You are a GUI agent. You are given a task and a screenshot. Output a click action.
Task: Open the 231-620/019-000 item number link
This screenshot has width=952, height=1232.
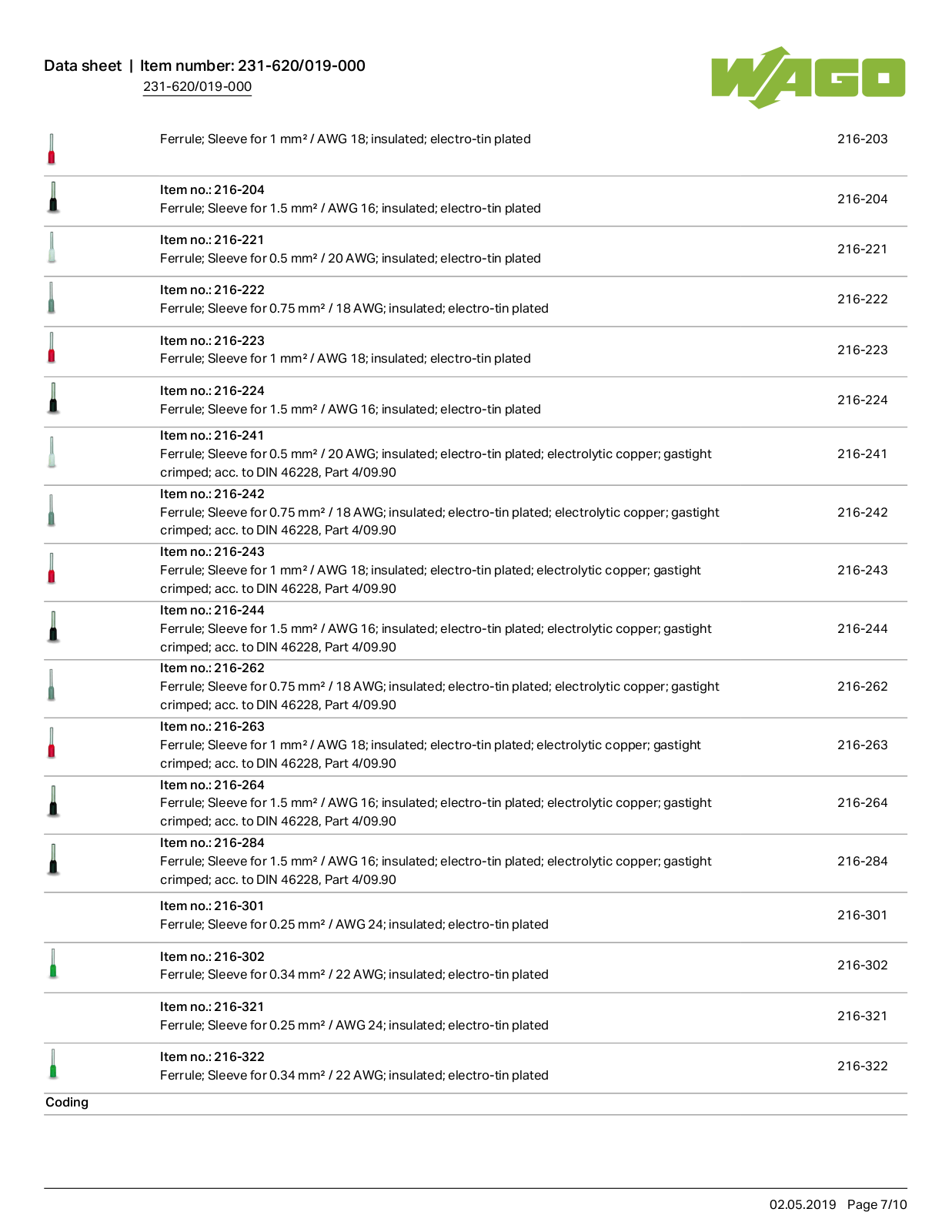point(197,87)
